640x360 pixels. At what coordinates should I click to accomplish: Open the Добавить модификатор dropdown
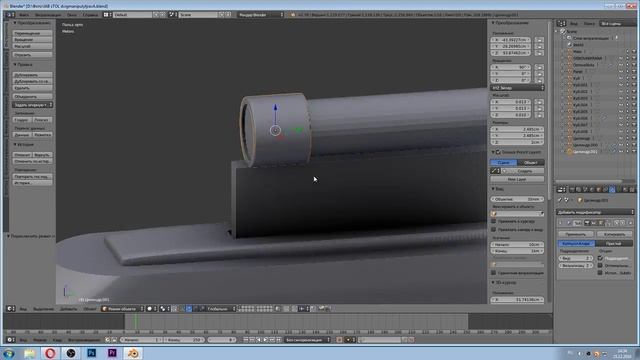point(595,212)
